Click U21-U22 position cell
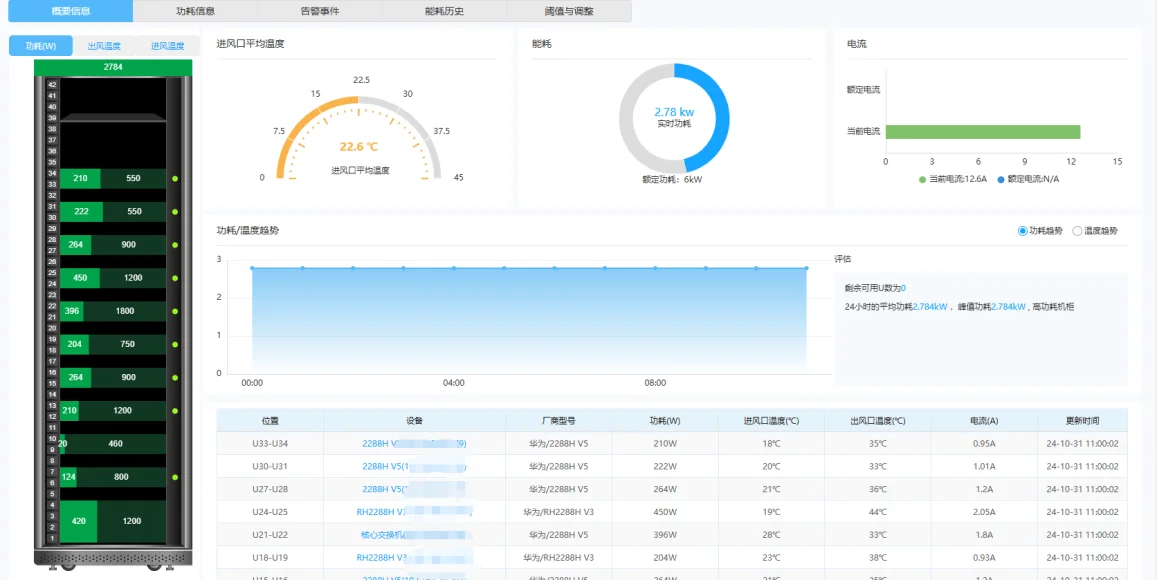This screenshot has height=580, width=1157. coord(270,535)
